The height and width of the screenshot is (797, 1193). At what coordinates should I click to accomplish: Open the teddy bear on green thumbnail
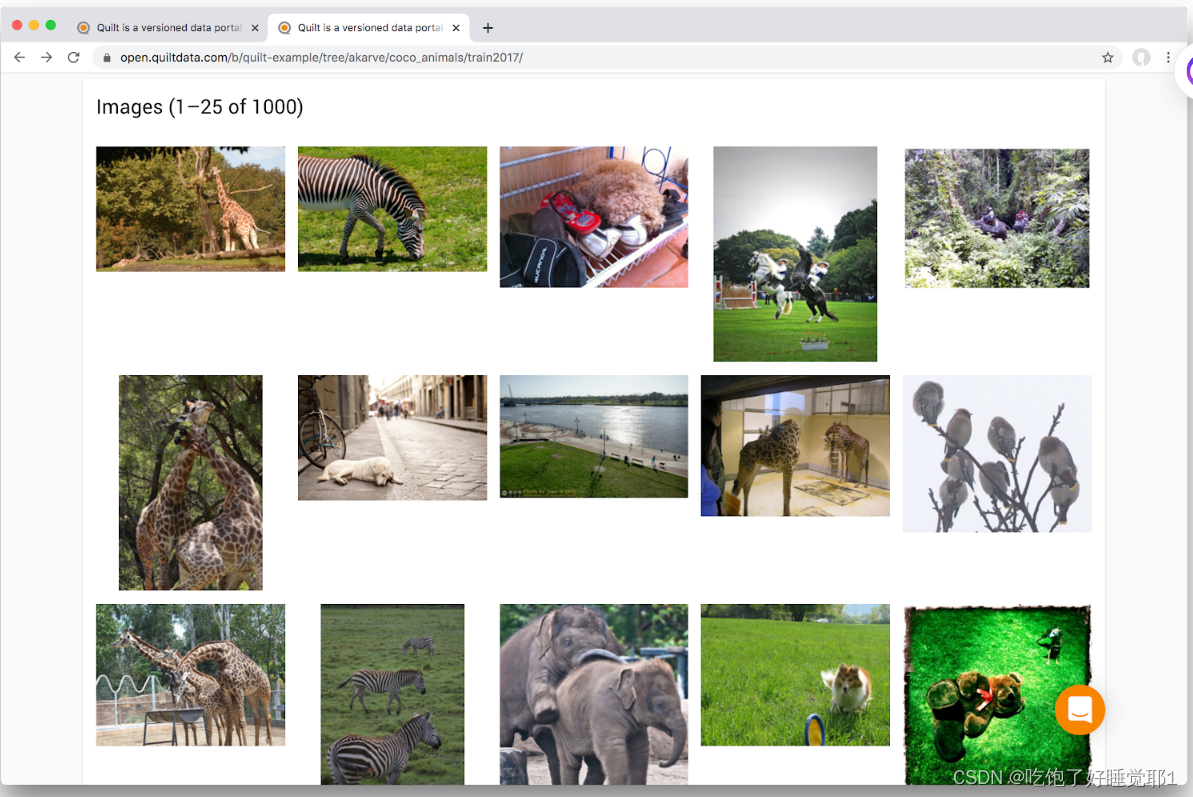997,694
